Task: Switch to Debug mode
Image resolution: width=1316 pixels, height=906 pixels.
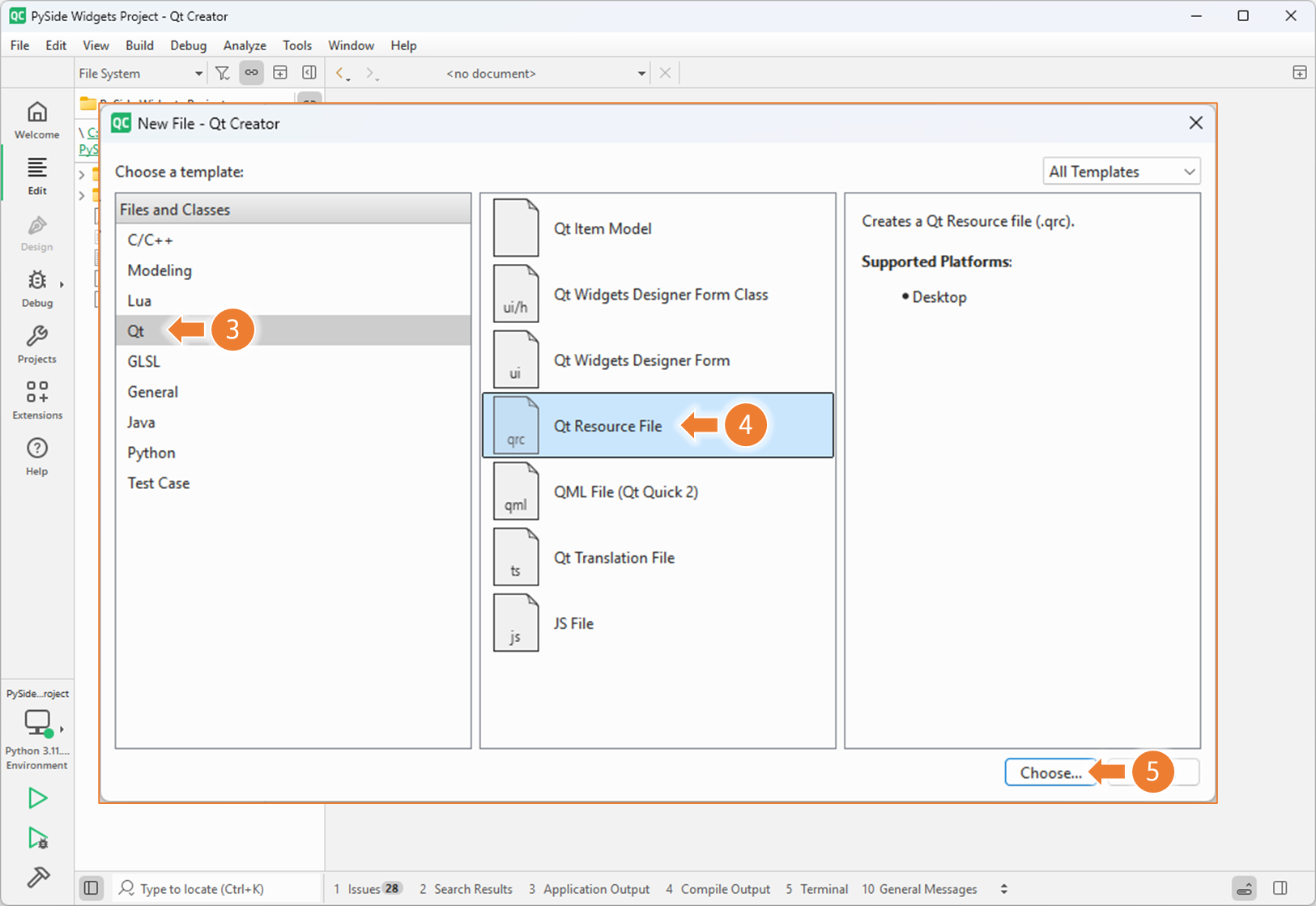Action: [37, 288]
